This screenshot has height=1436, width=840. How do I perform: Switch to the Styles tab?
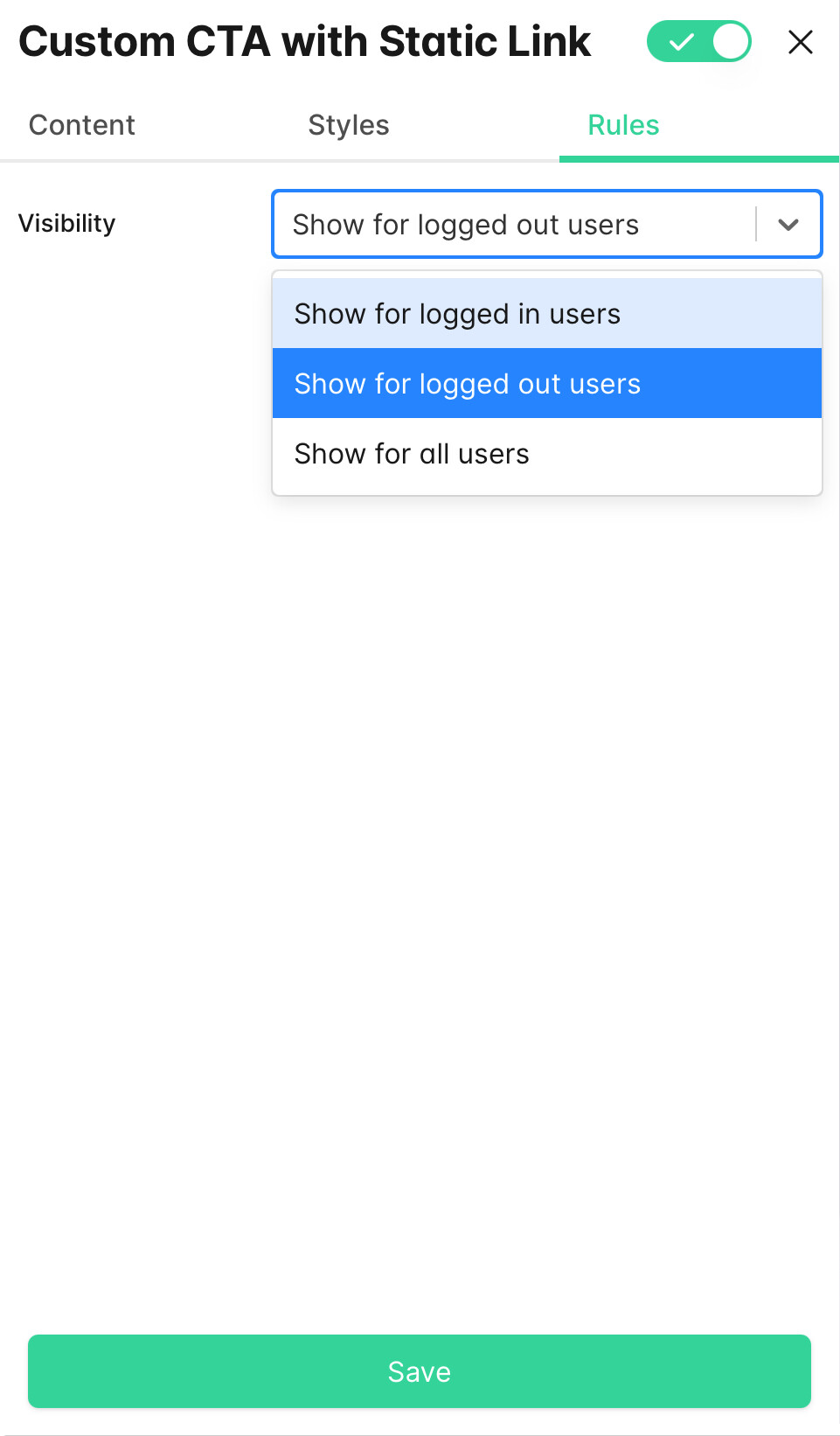click(x=348, y=125)
